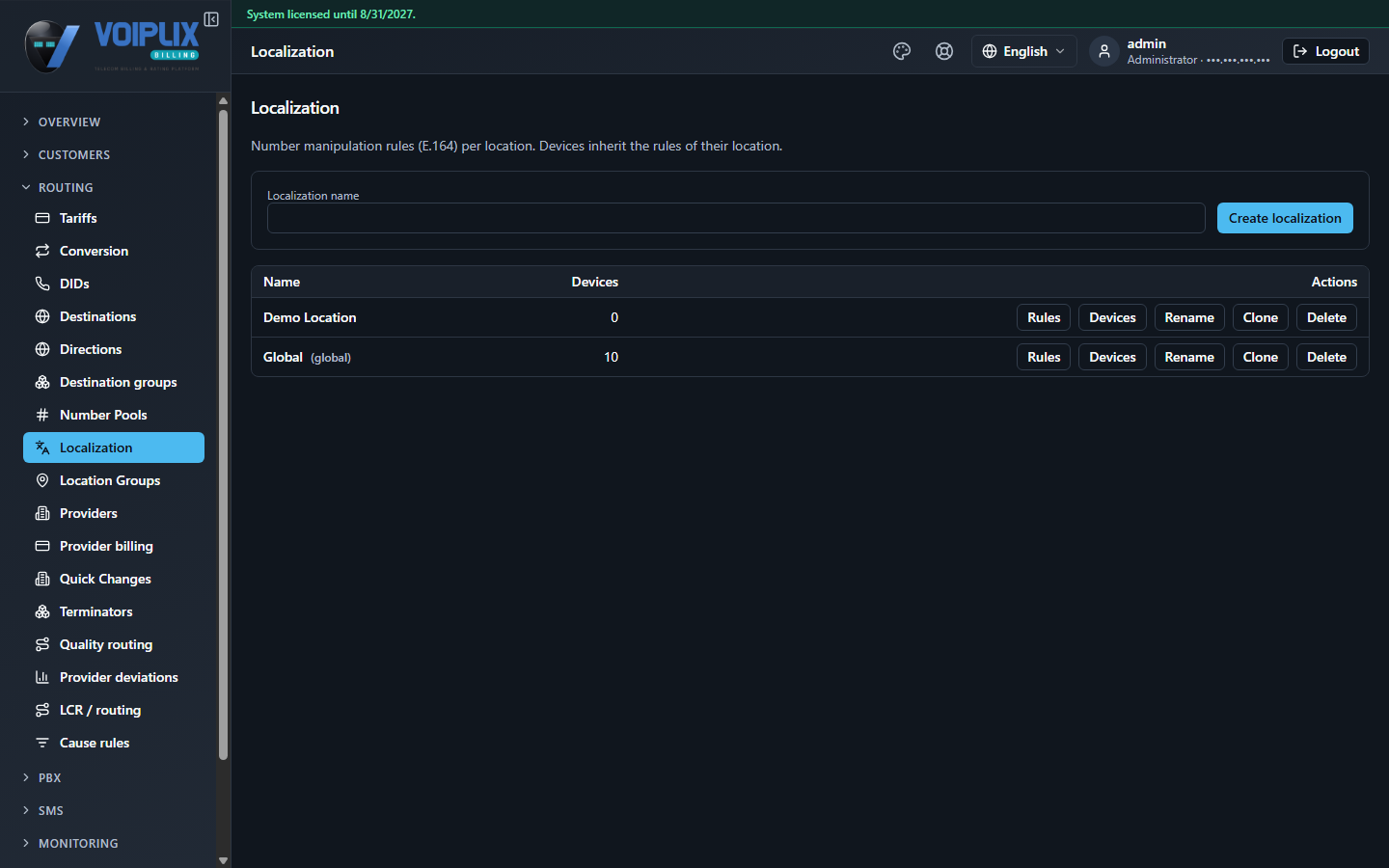Click Create localization button
Viewport: 1389px width, 868px height.
(1285, 218)
